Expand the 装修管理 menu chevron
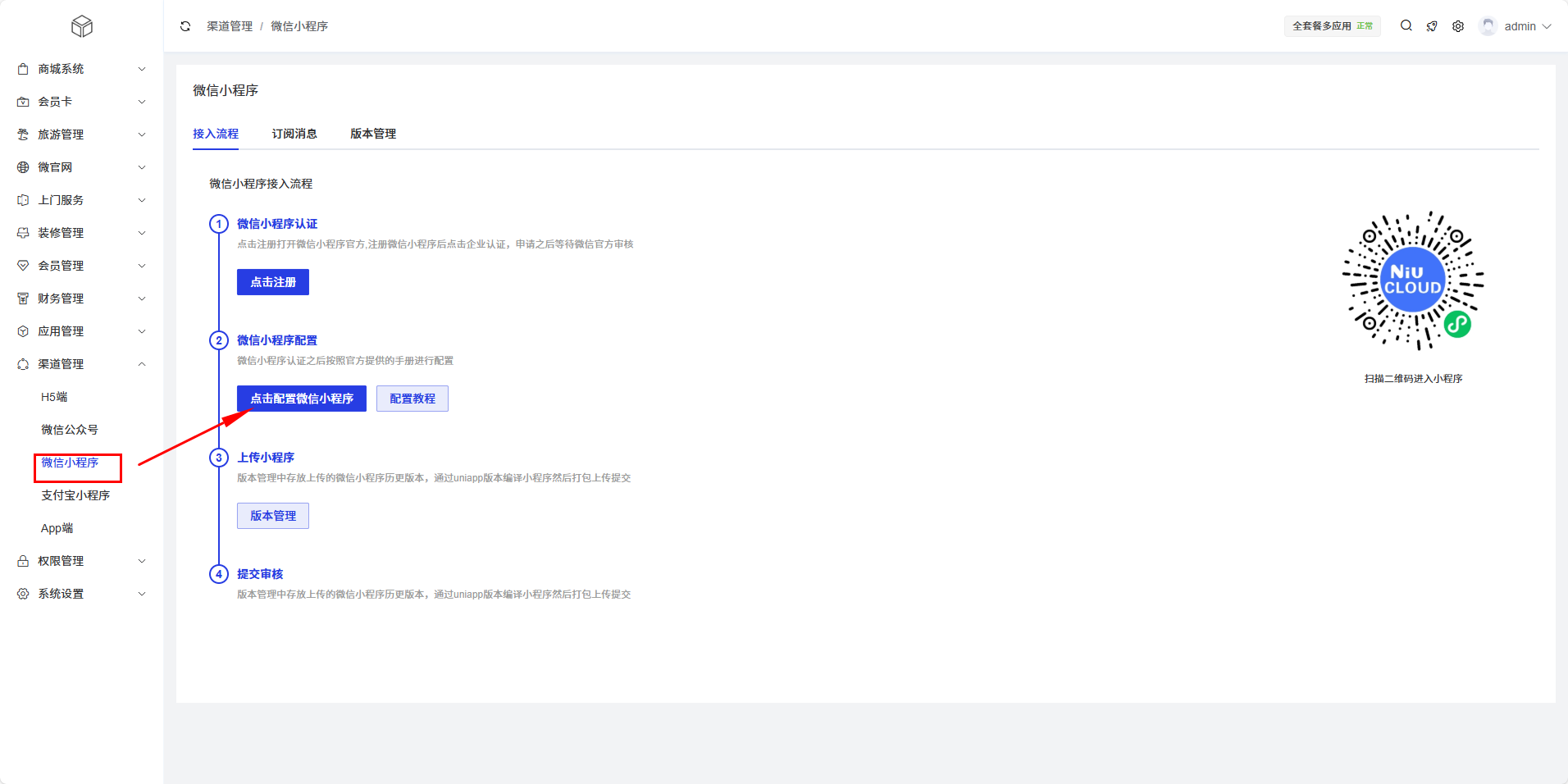This screenshot has width=1568, height=784. coord(142,233)
